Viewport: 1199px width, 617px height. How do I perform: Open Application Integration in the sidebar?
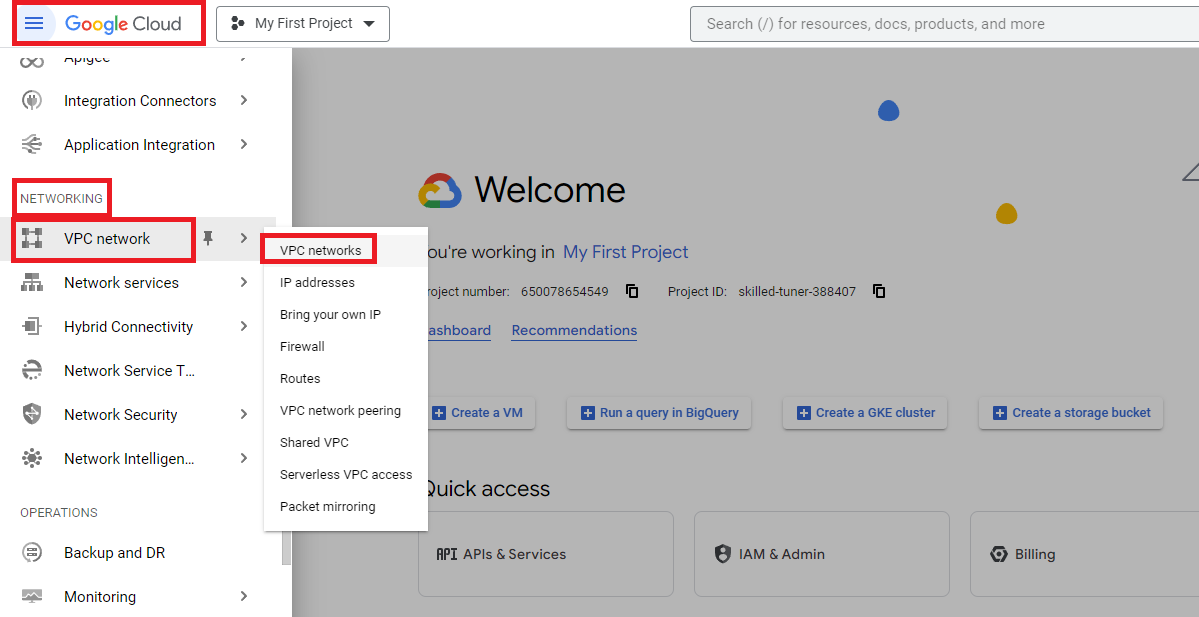pyautogui.click(x=139, y=145)
